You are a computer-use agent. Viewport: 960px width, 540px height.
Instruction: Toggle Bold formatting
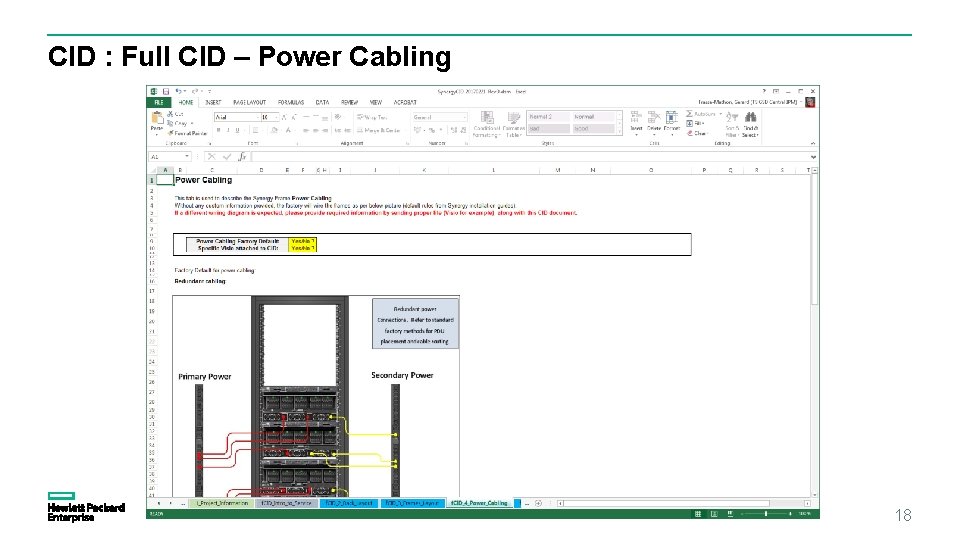[x=219, y=130]
